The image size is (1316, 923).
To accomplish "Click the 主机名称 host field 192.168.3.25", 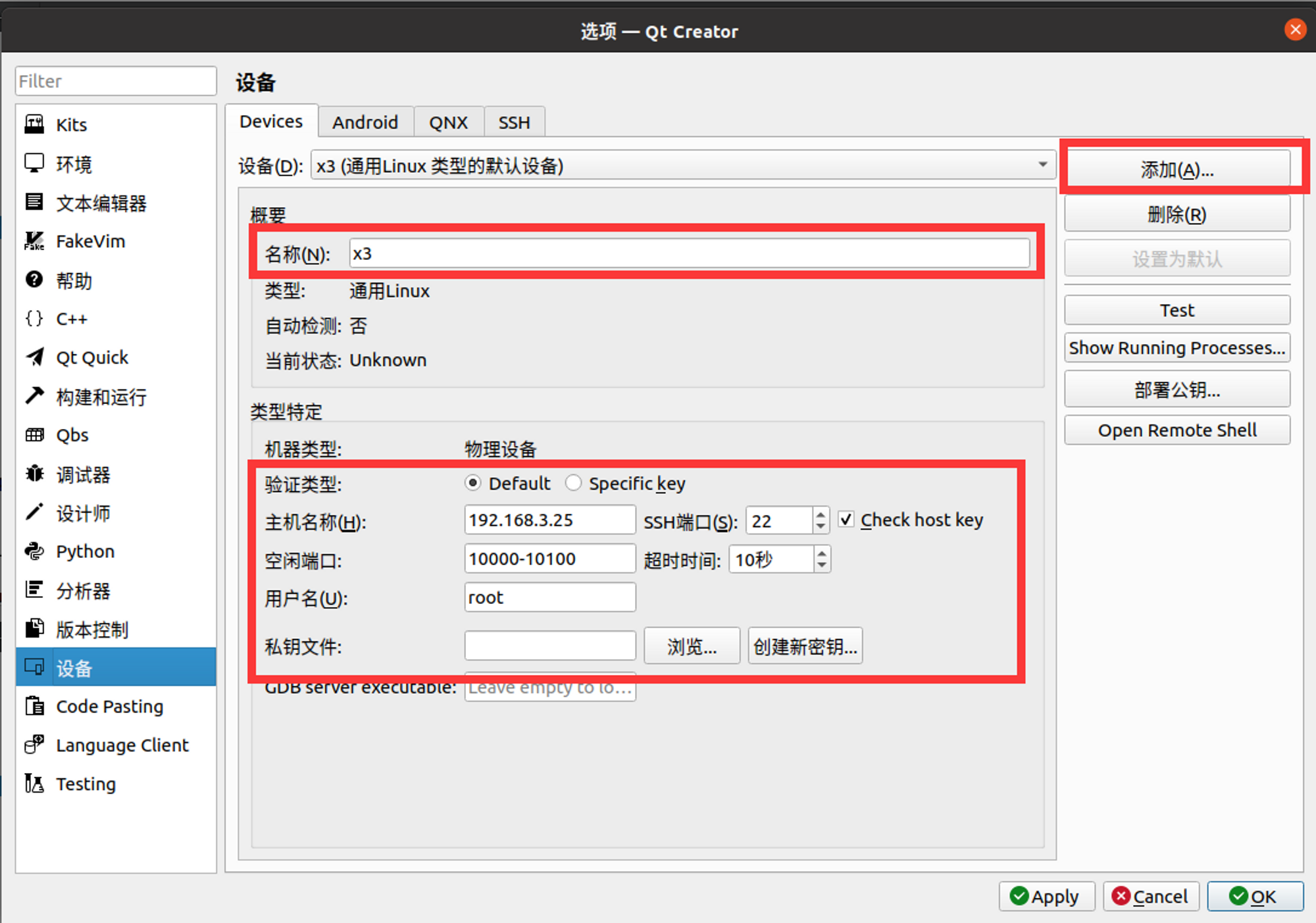I will tap(550, 520).
